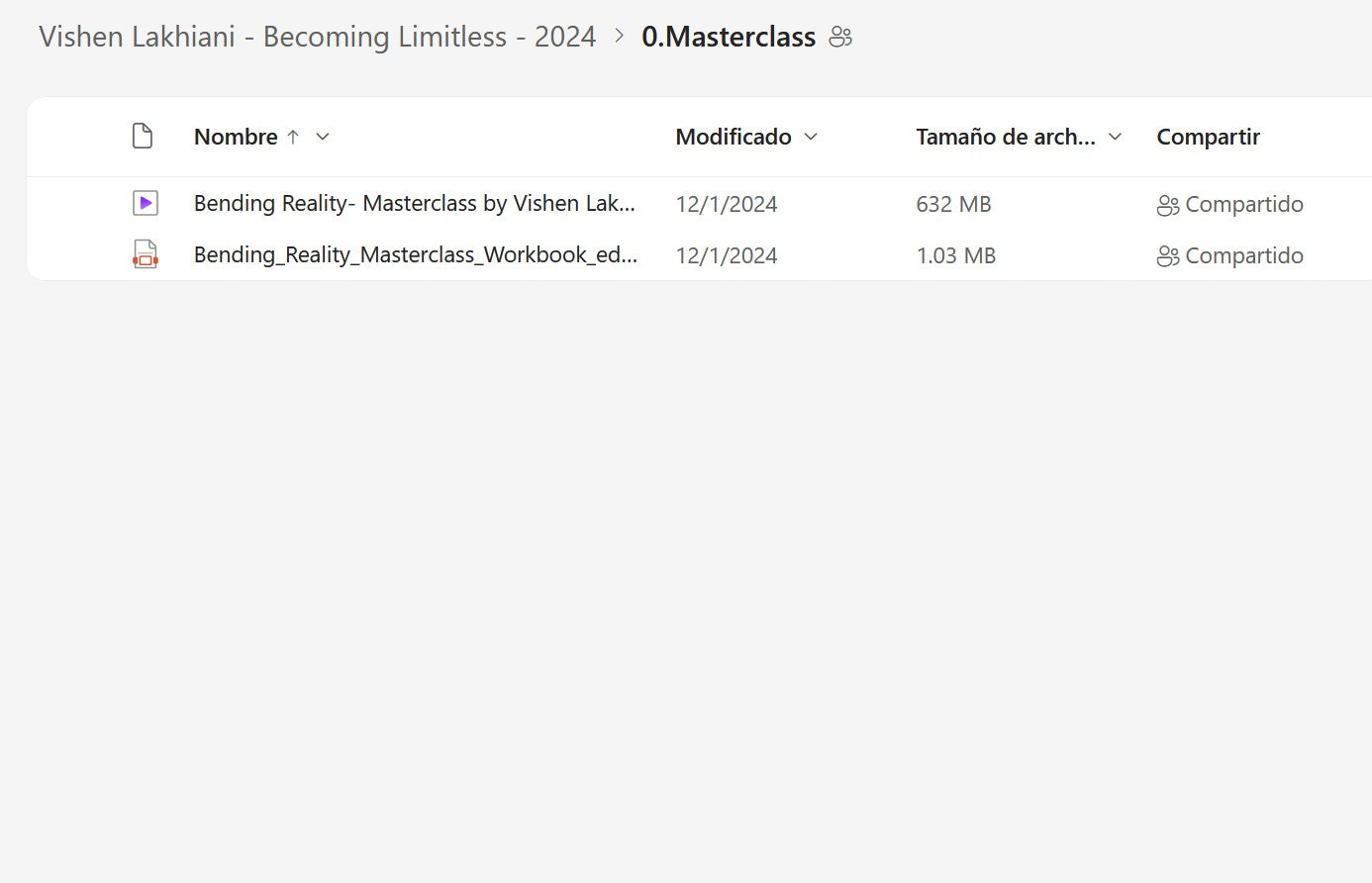This screenshot has width=1372, height=883.
Task: Click the Modificado column header label
Action: [734, 137]
